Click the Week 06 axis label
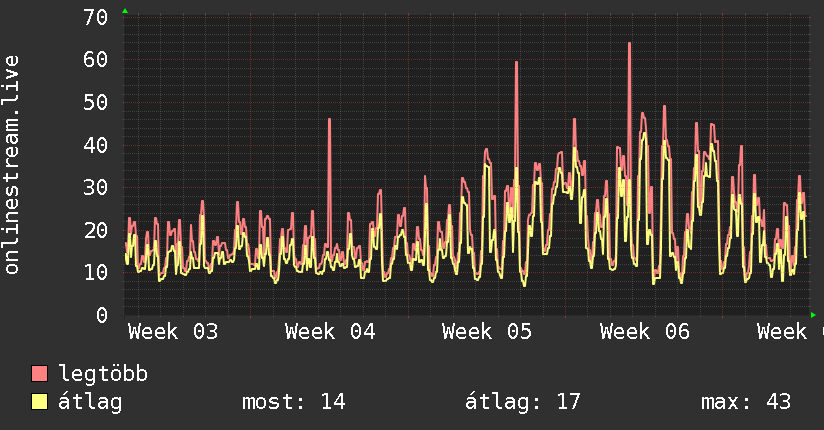This screenshot has width=824, height=430. (x=644, y=332)
